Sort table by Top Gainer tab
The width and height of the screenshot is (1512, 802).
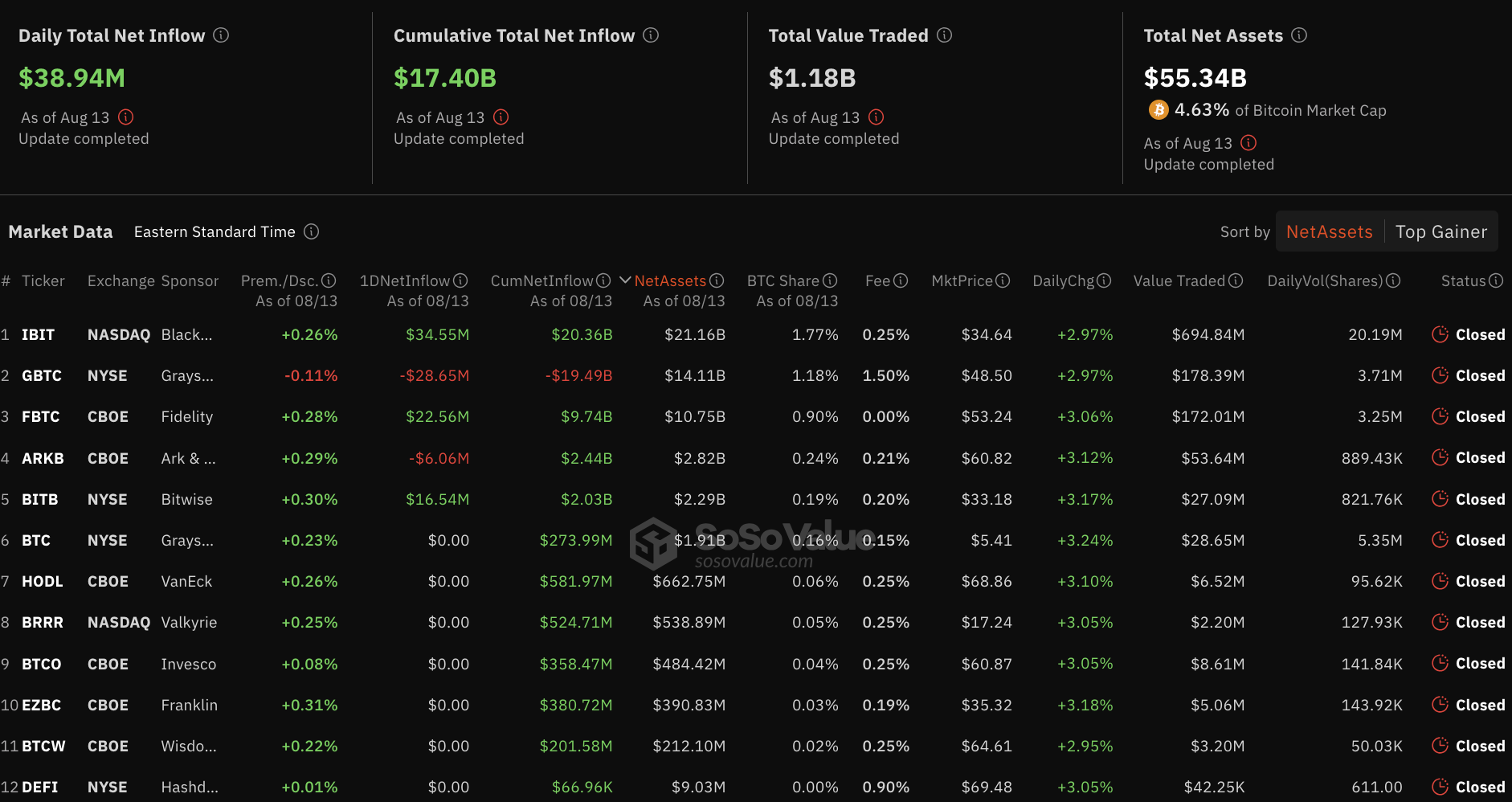click(1441, 231)
